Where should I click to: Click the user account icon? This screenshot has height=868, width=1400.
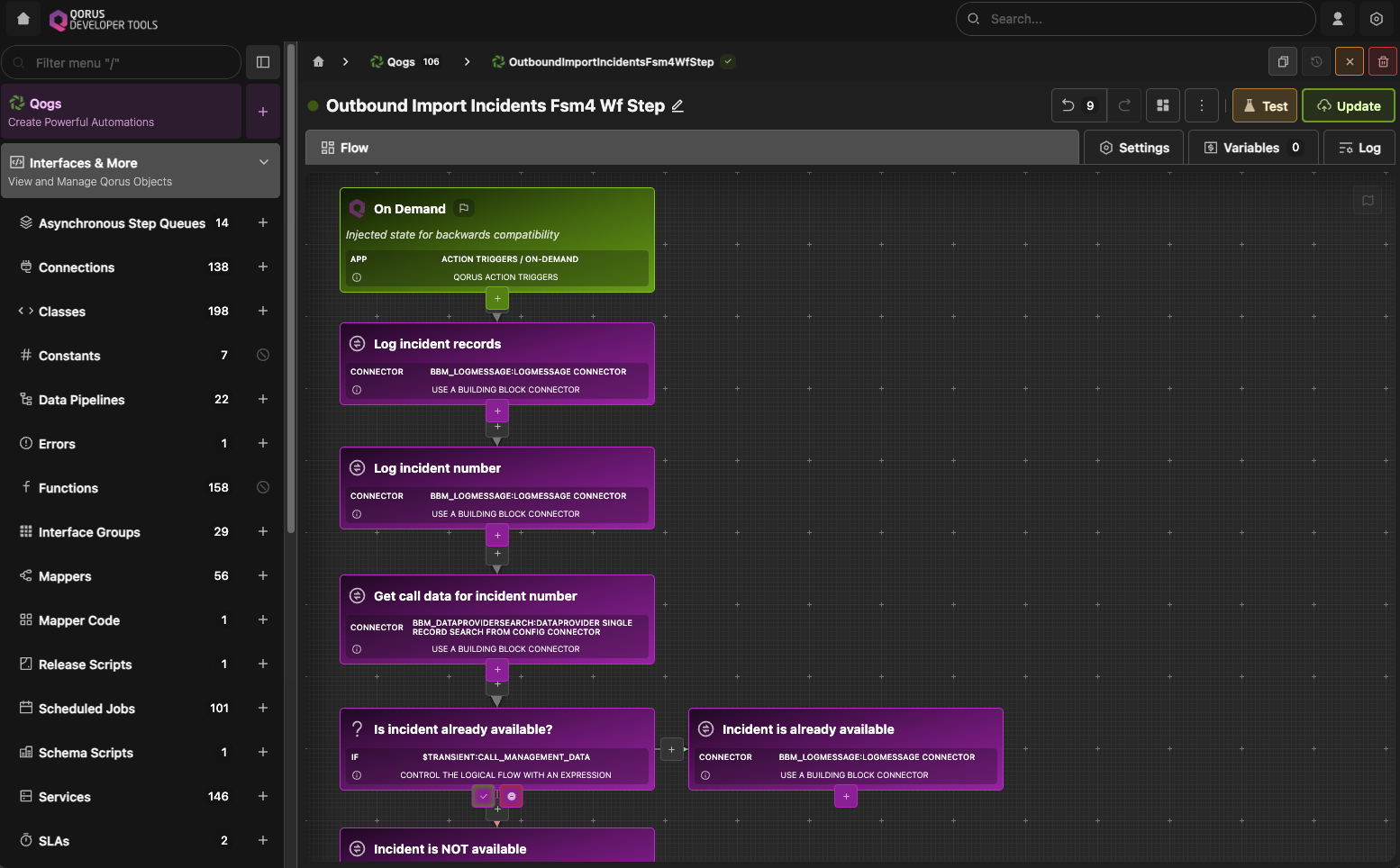(x=1338, y=19)
